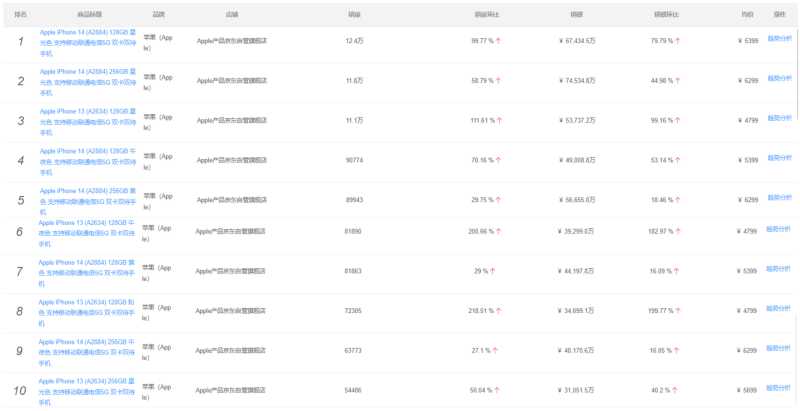Open trend analysis for the rank 10 row
Image resolution: width=800 pixels, height=411 pixels.
778,387
